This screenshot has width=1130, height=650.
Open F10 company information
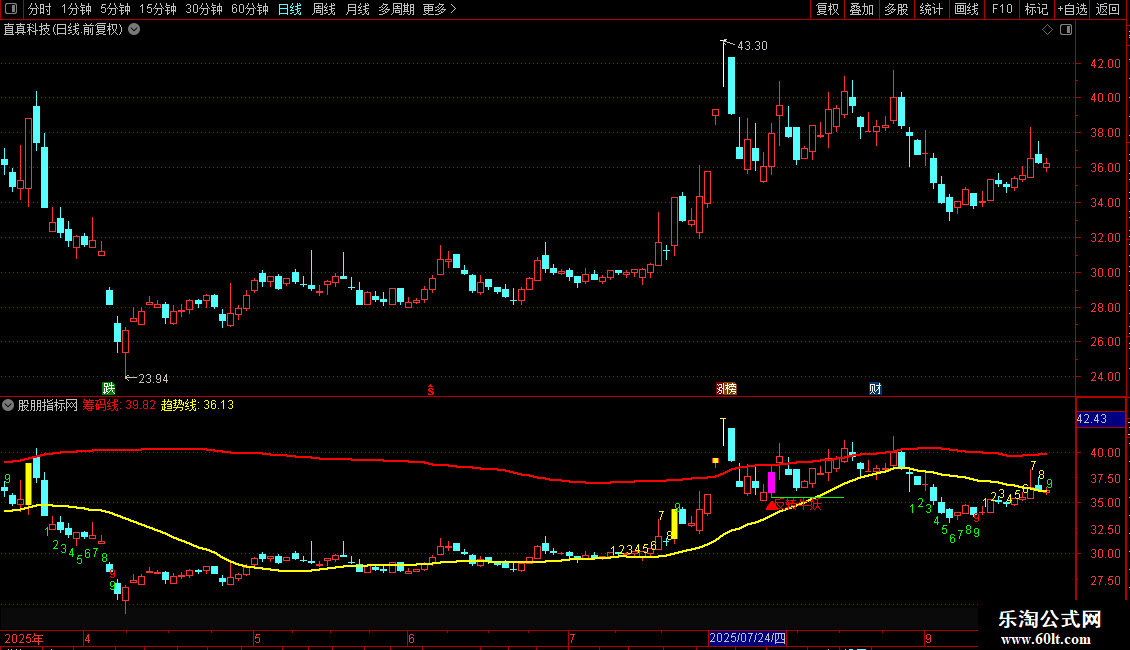coord(1002,9)
